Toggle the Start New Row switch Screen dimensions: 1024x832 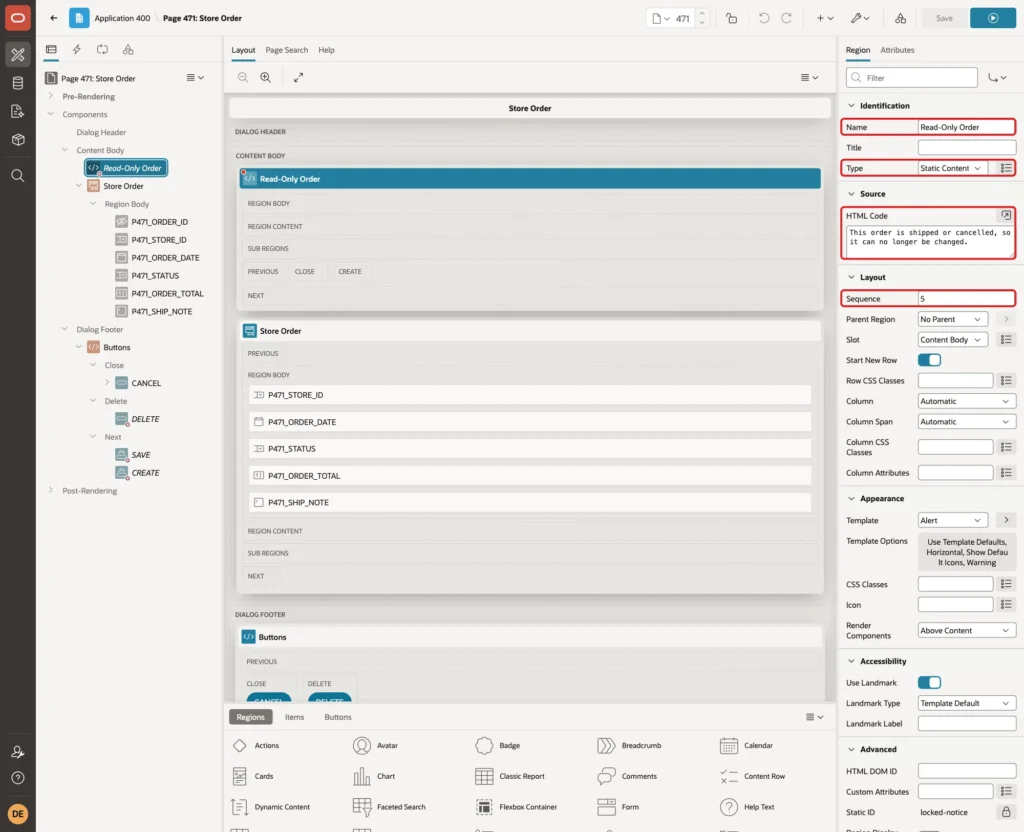[929, 360]
